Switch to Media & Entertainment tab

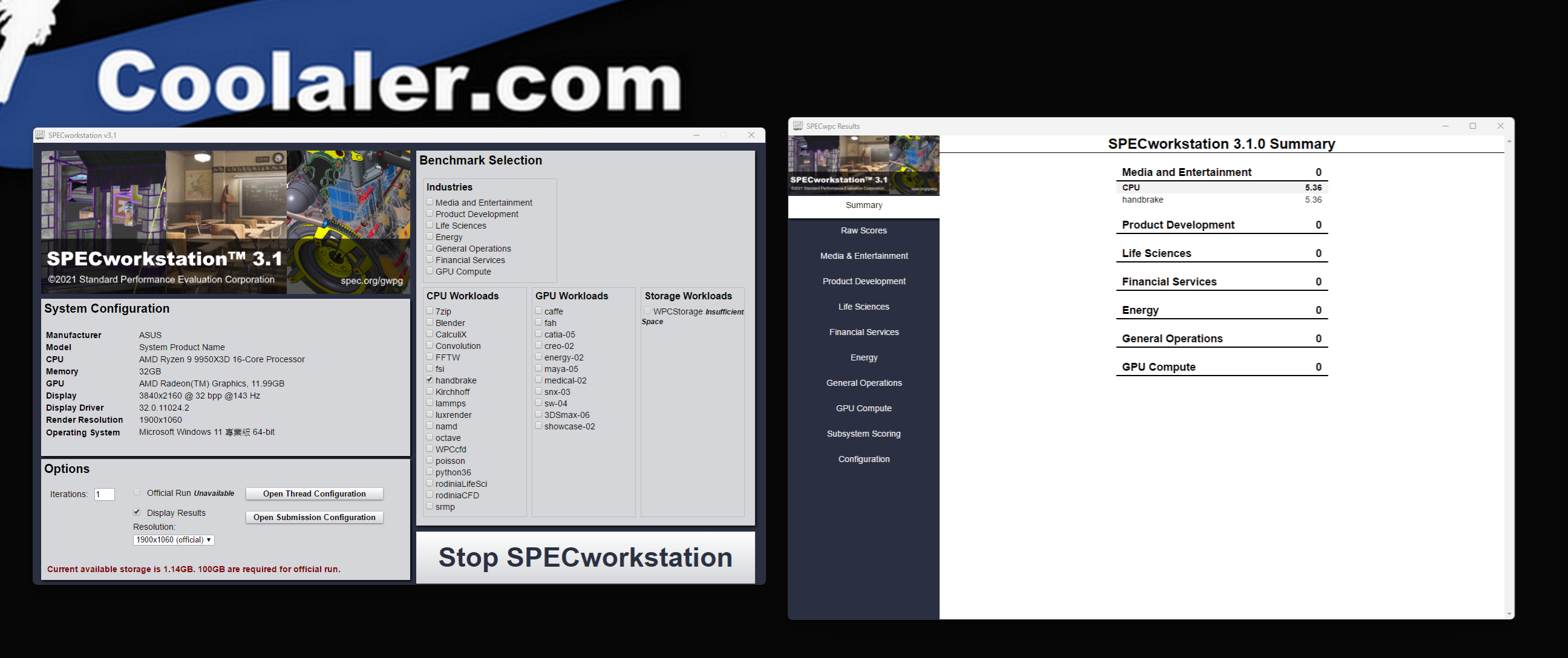(864, 256)
